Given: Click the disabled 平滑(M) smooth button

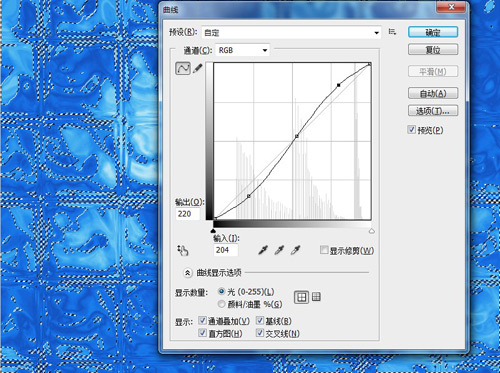Looking at the screenshot, I should pos(433,71).
